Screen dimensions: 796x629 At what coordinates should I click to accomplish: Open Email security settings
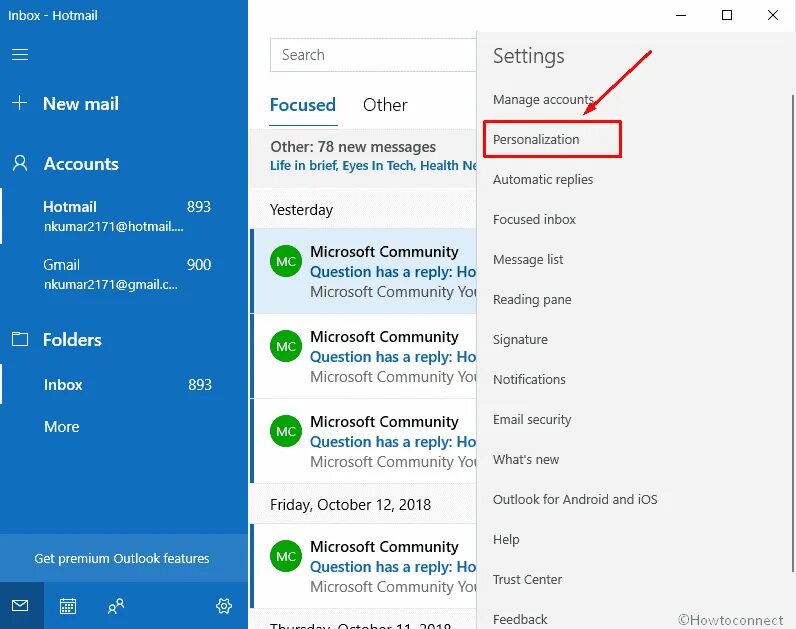click(532, 419)
